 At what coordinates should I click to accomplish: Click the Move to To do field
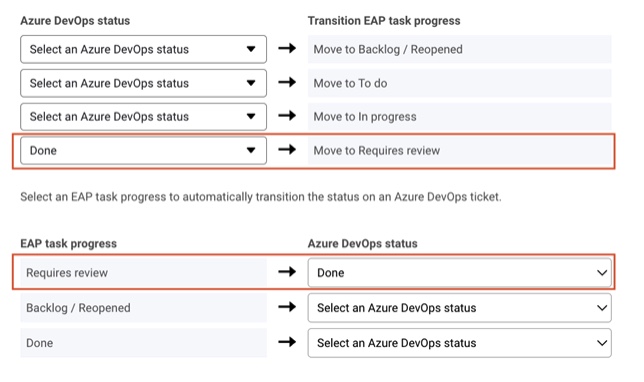460,83
